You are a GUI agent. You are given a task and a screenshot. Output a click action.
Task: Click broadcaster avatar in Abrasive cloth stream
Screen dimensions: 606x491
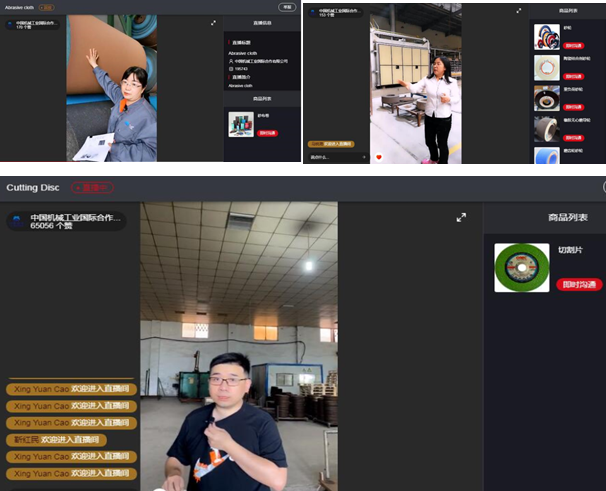(x=9, y=24)
